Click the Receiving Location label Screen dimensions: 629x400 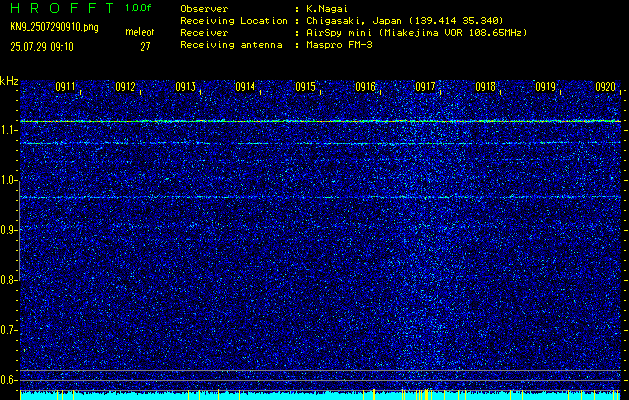[x=234, y=21]
